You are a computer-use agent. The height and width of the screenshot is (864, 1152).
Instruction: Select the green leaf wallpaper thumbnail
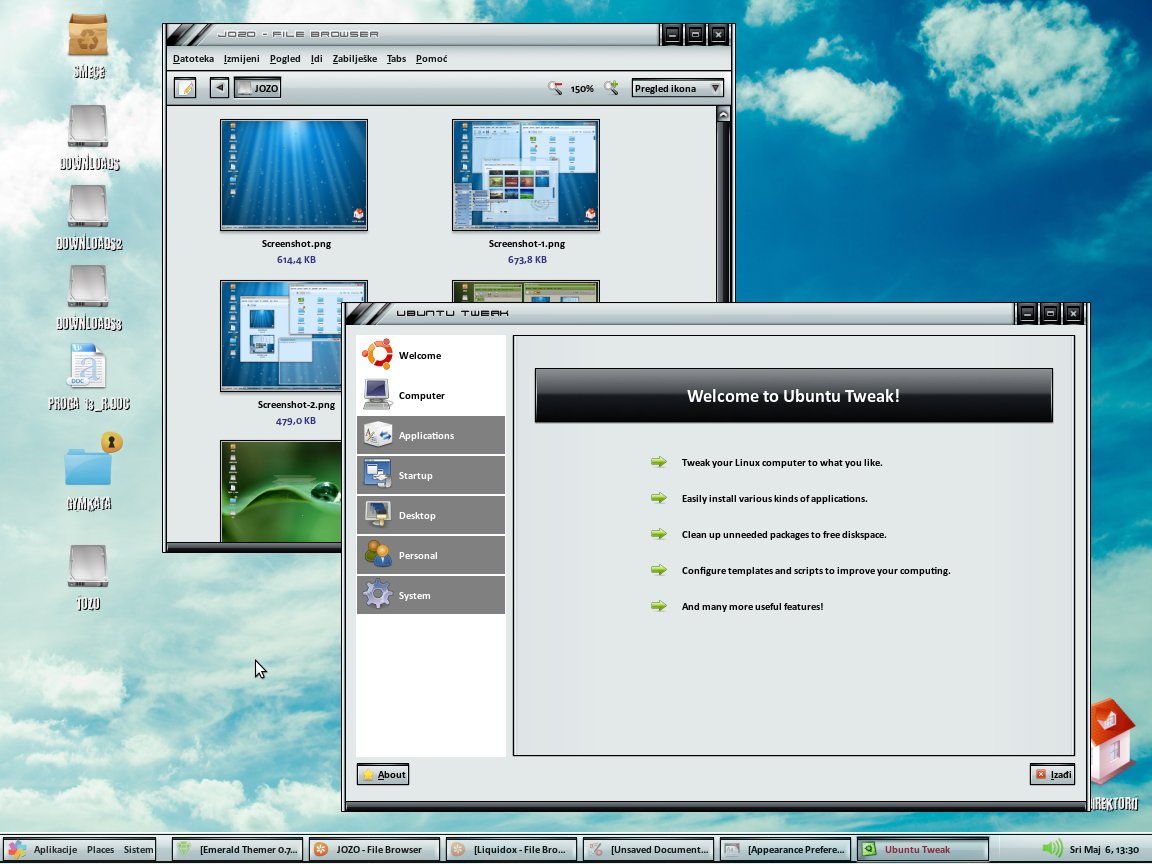(x=281, y=492)
